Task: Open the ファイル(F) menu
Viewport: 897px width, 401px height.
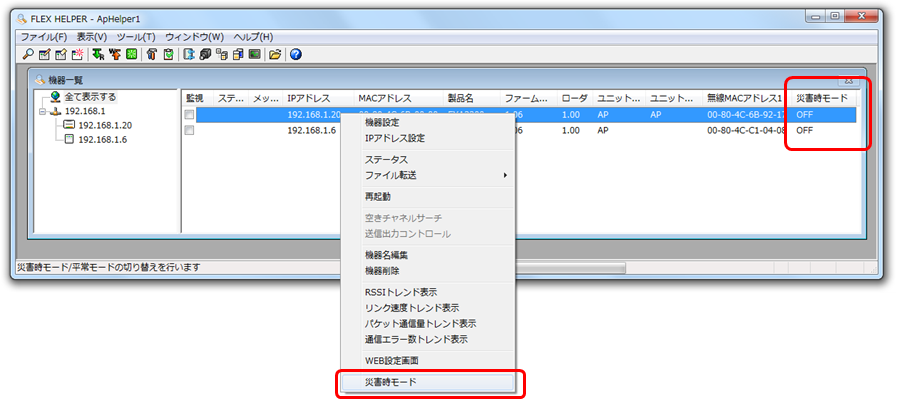Action: pyautogui.click(x=44, y=37)
